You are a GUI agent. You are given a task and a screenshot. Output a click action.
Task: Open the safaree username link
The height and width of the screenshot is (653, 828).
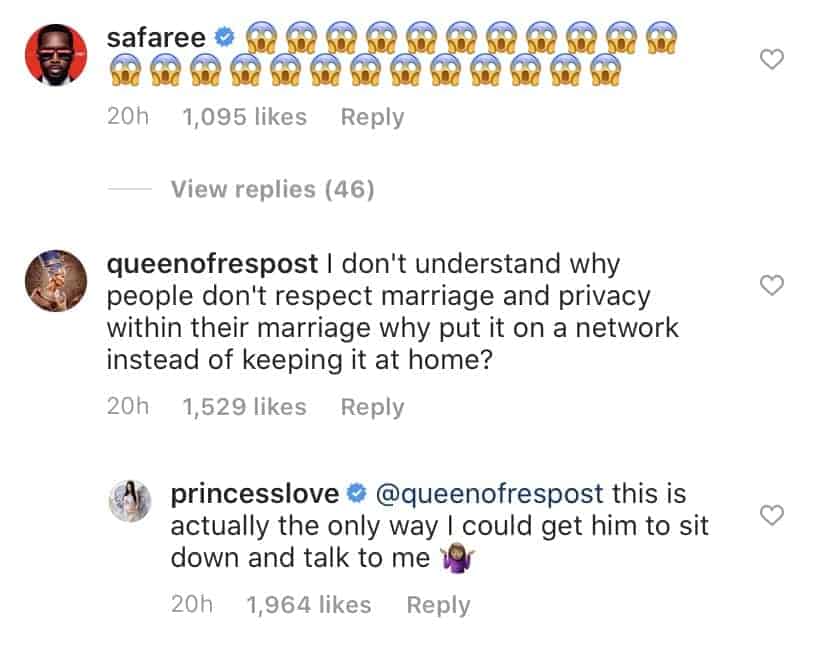(156, 39)
